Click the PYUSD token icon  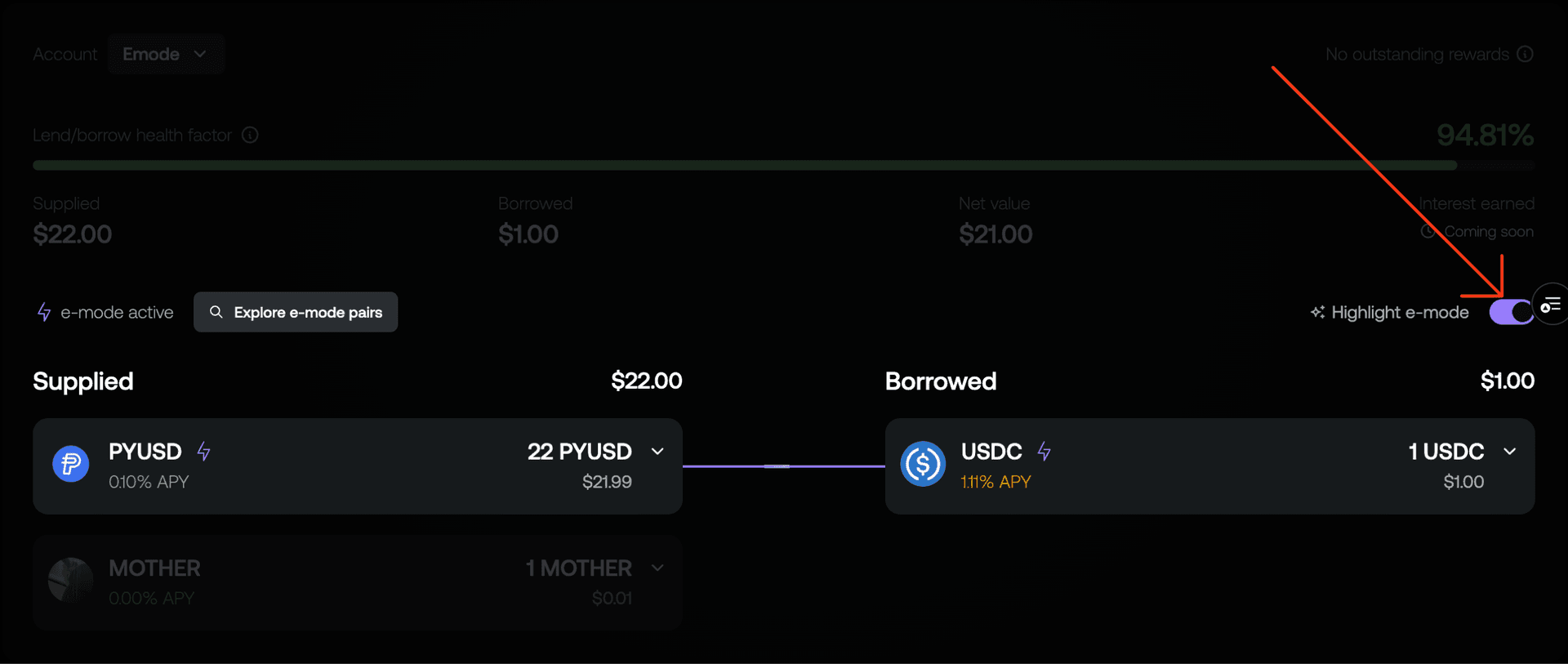tap(71, 464)
